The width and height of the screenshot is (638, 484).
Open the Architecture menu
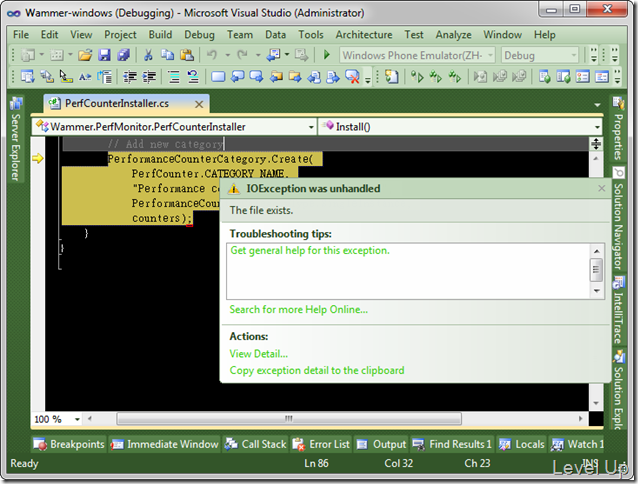point(364,35)
